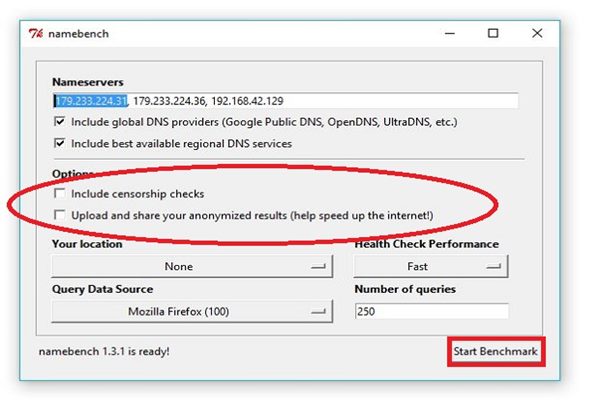Toggle Include best available regional DNS services

[x=59, y=143]
